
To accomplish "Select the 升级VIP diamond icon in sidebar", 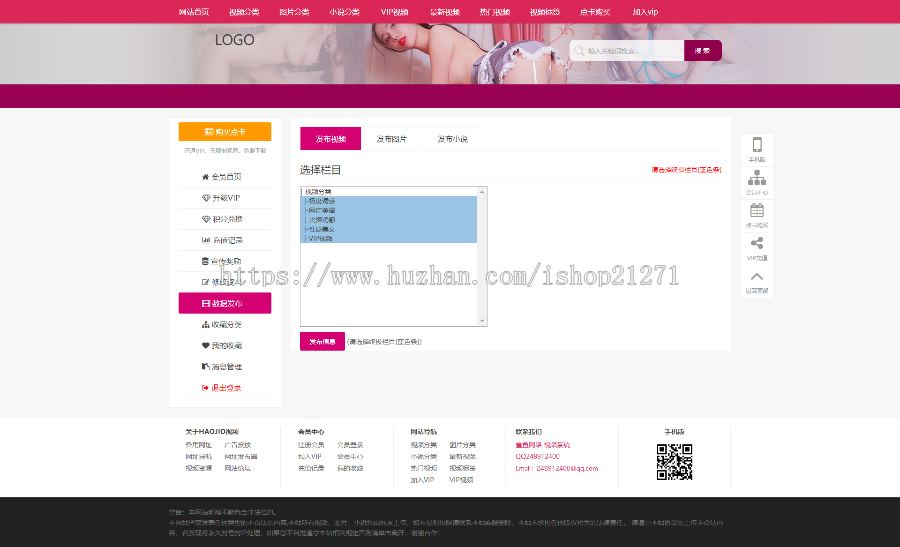I will [205, 198].
